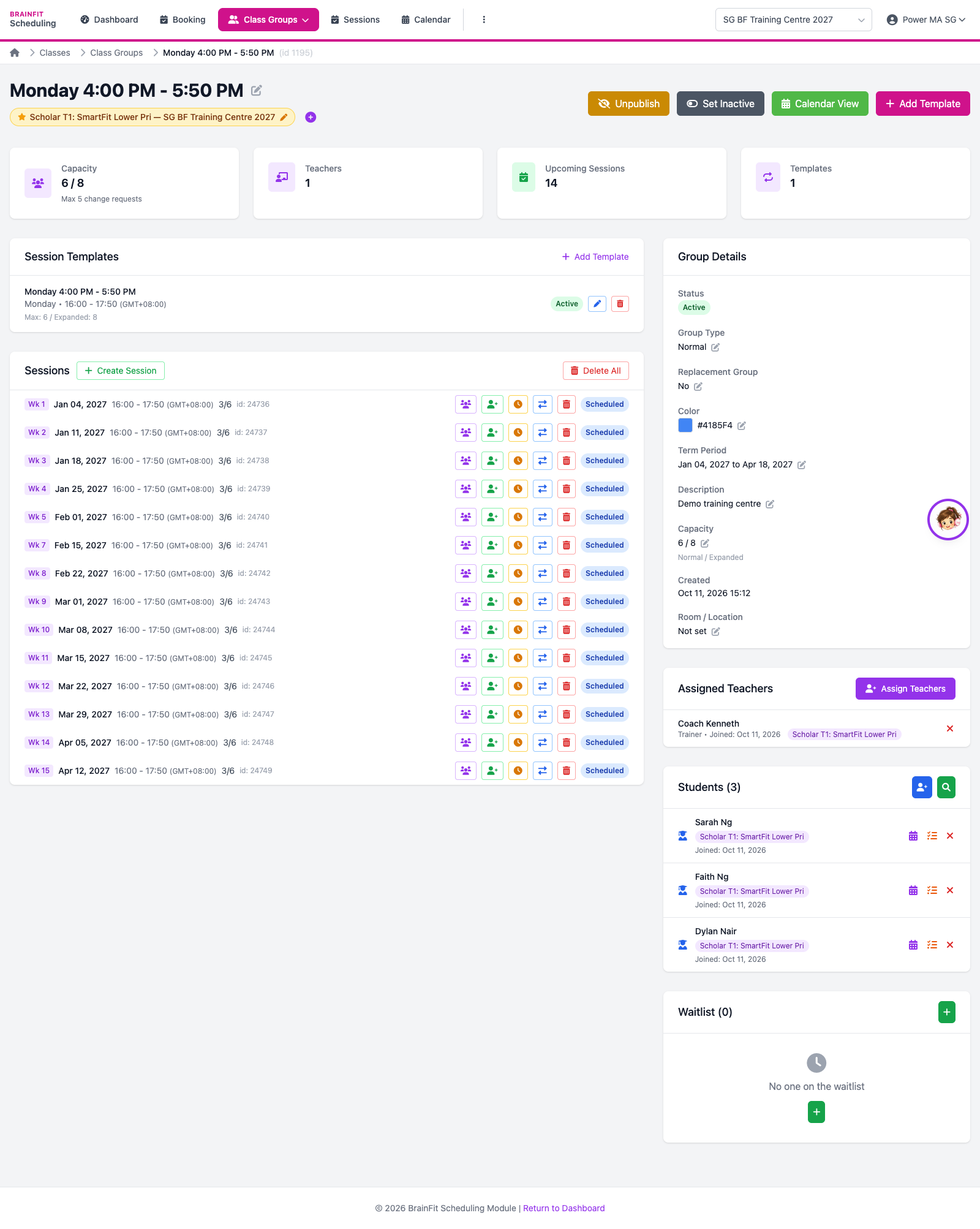Delete the Feb 01, 2027 session
The width and height of the screenshot is (980, 1229).
tap(567, 517)
